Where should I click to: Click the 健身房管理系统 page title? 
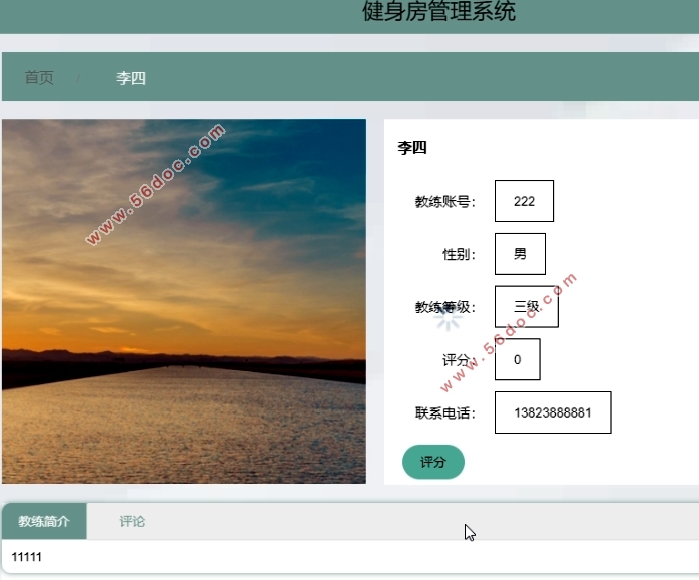click(x=439, y=13)
